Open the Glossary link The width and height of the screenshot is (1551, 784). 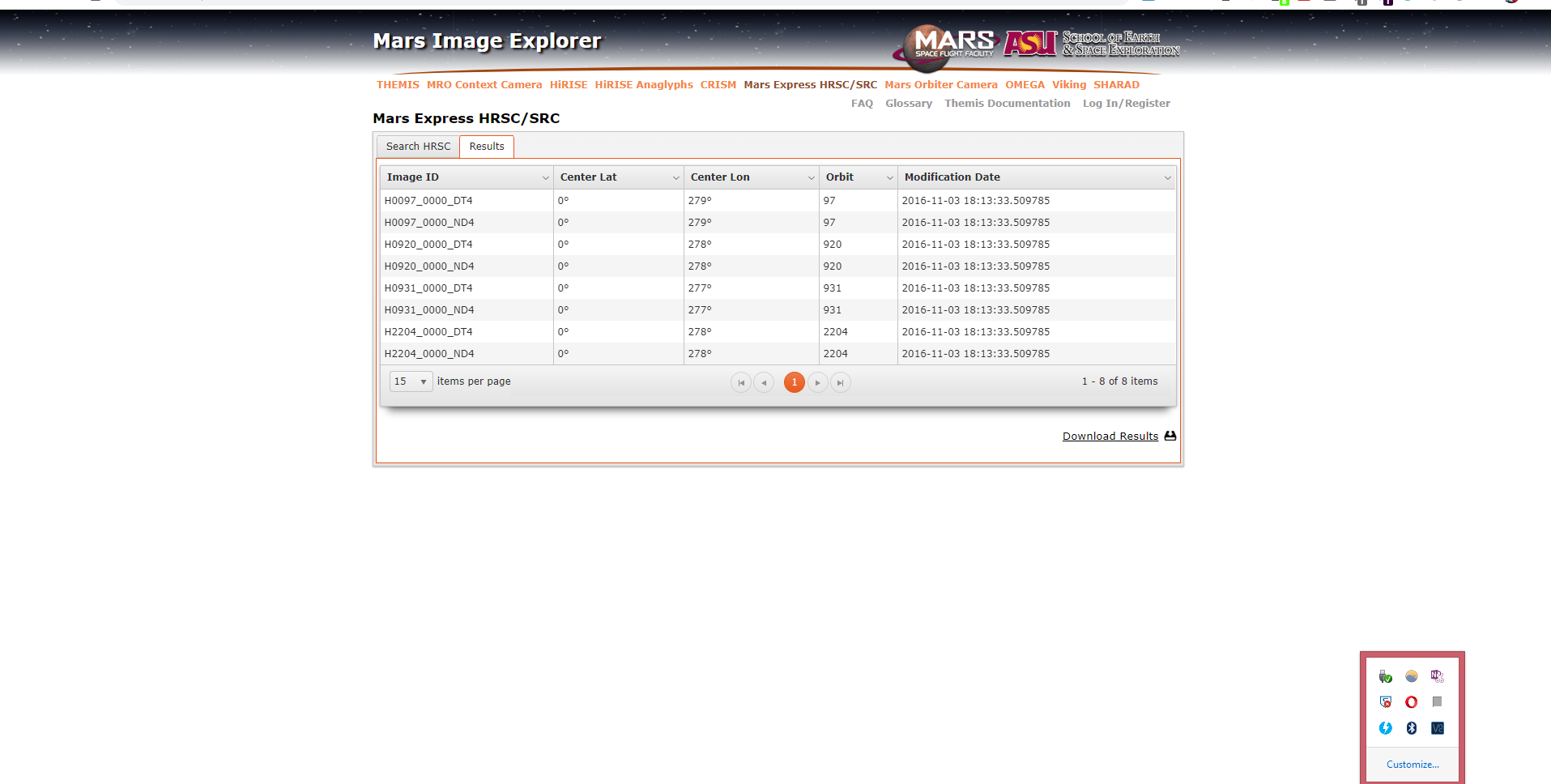909,104
